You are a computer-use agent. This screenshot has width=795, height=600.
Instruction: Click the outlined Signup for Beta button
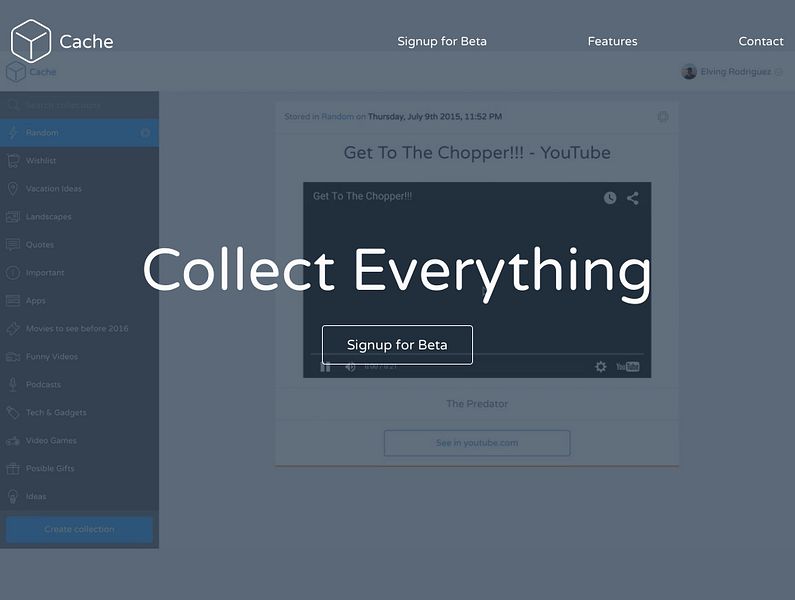click(x=397, y=345)
